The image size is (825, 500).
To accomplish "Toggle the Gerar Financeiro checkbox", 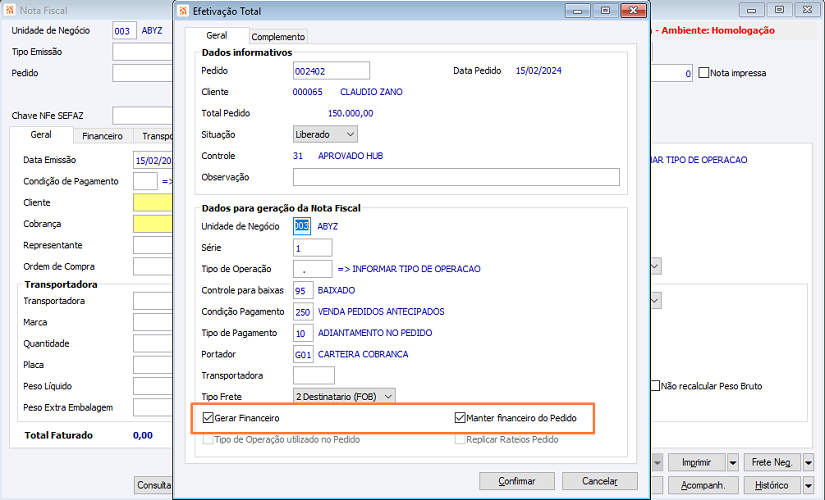I will click(208, 418).
